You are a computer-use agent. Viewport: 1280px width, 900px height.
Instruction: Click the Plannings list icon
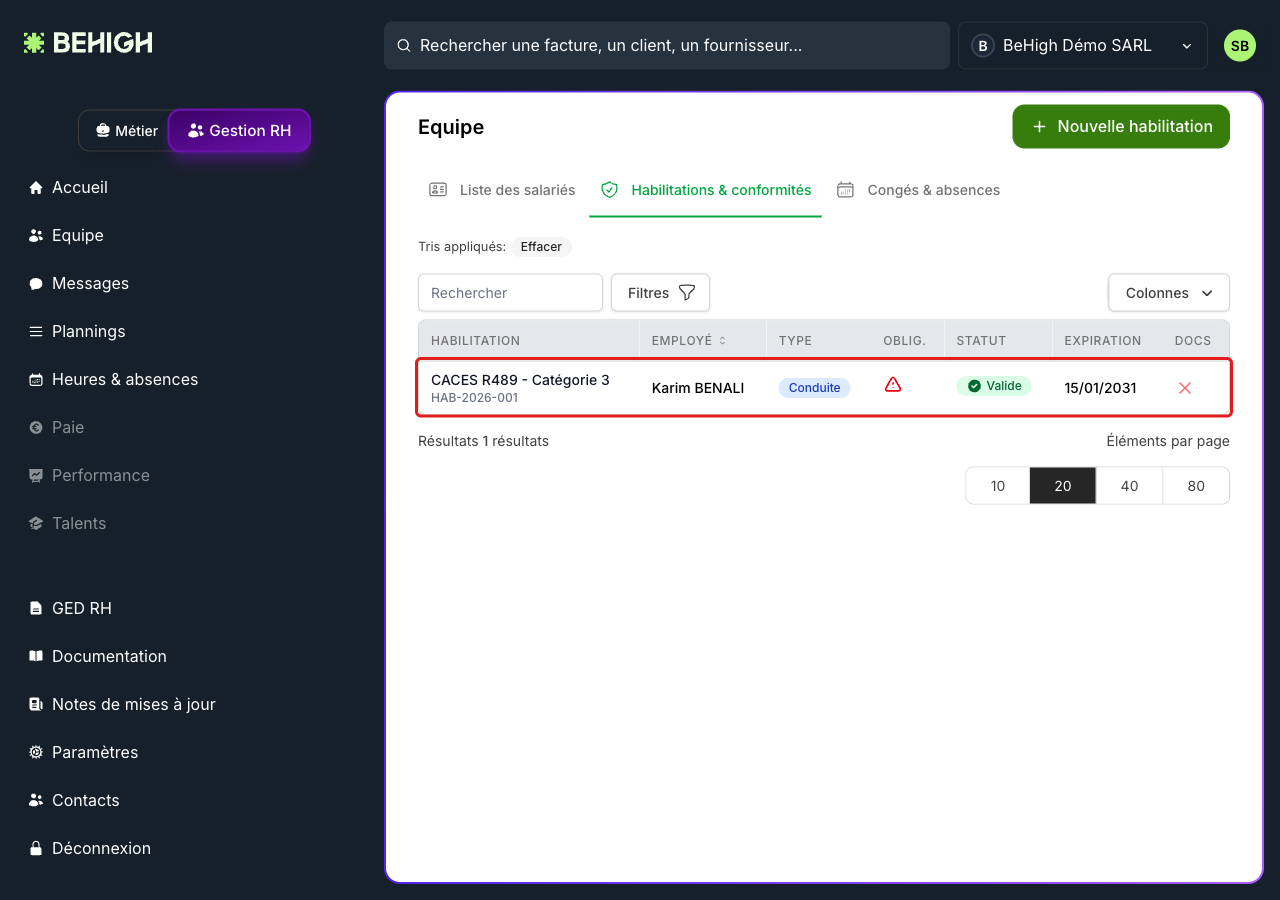point(36,332)
